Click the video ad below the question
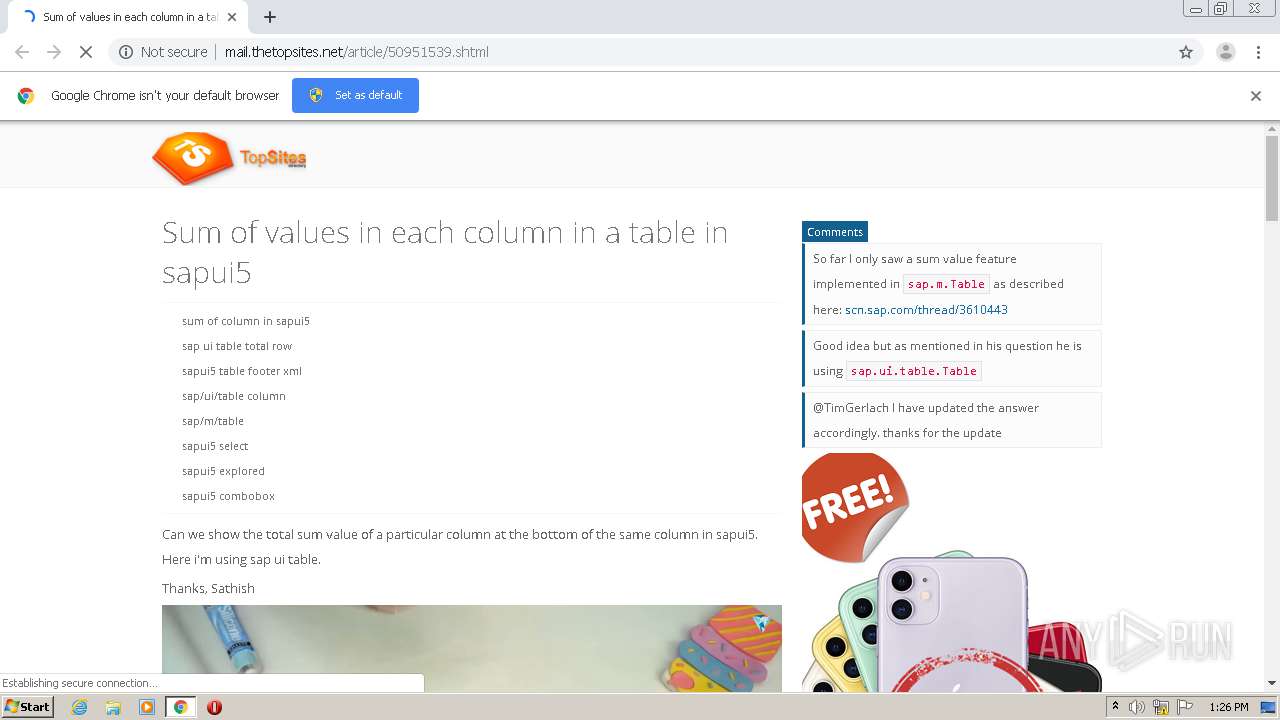The height and width of the screenshot is (720, 1280). coord(472,648)
